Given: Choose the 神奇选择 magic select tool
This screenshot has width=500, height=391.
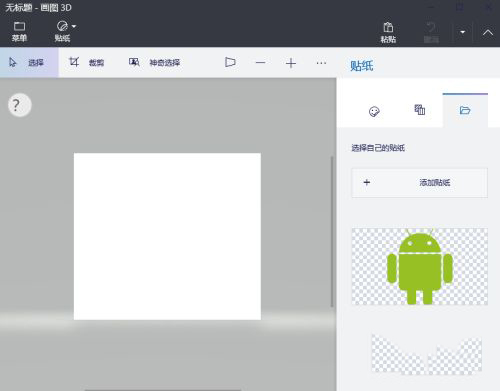Looking at the screenshot, I should tap(154, 62).
